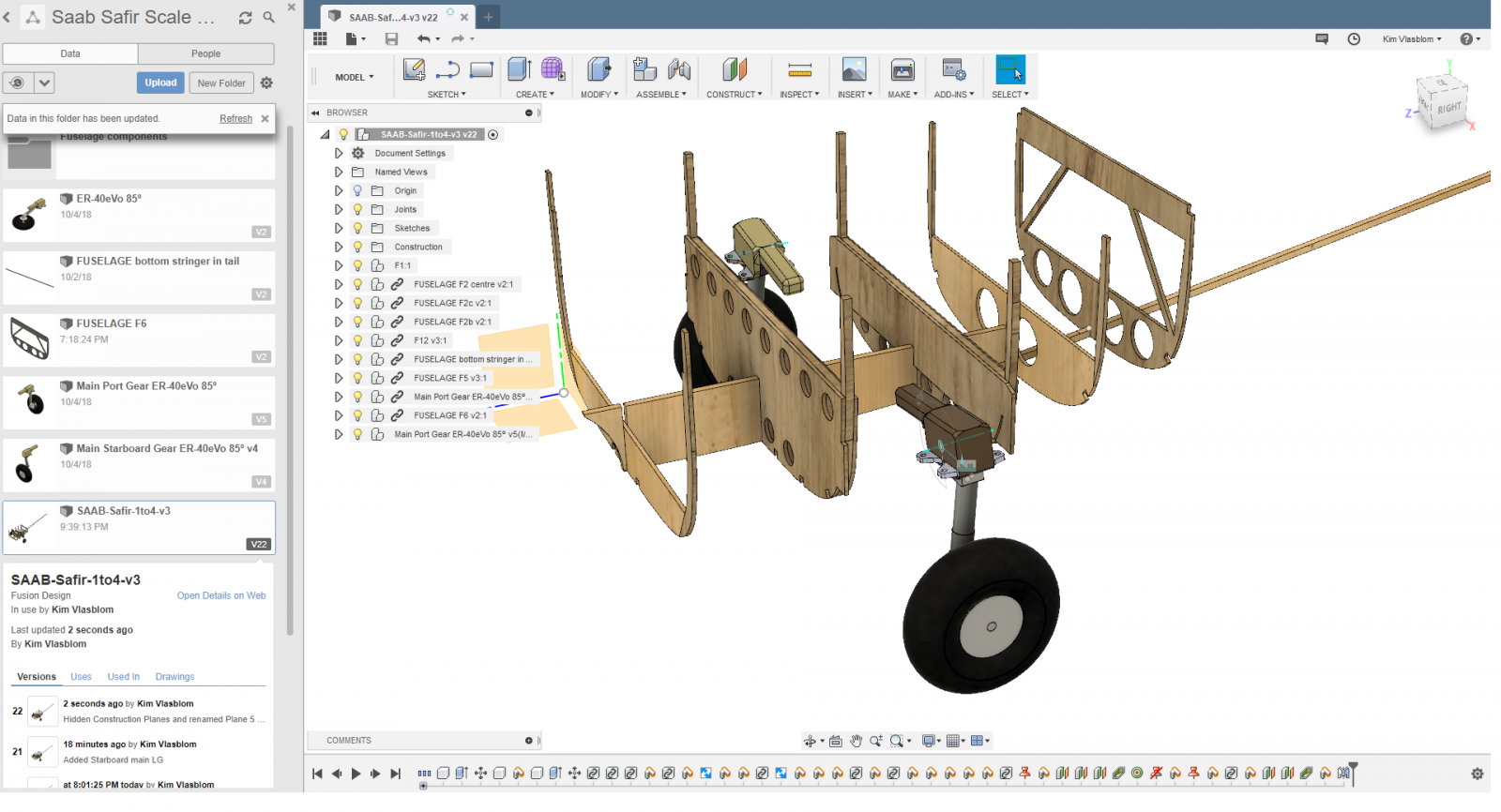The image size is (1501, 812).
Task: Click the Upload button
Action: 160,83
